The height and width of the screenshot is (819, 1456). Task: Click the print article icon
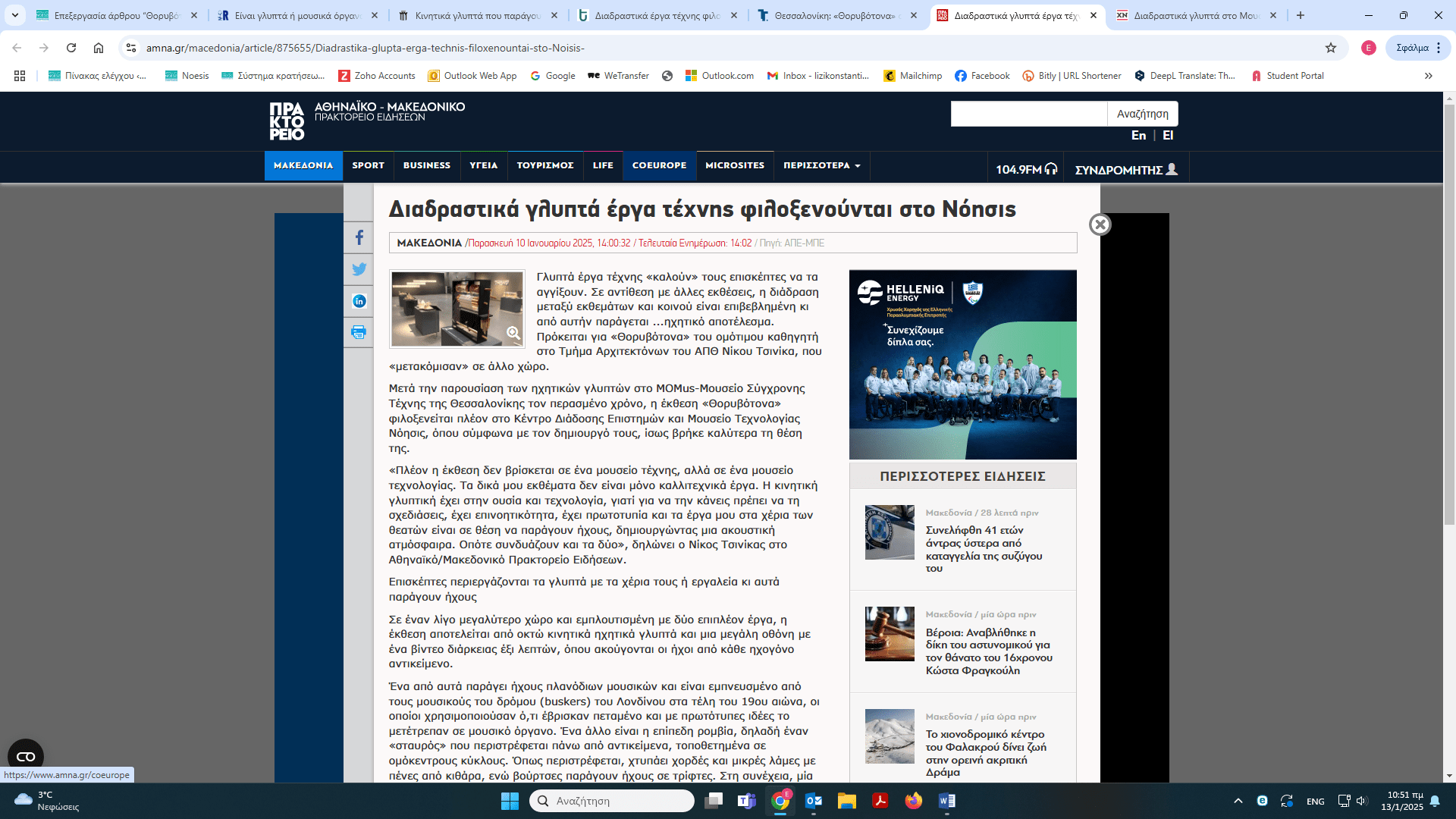(x=359, y=332)
